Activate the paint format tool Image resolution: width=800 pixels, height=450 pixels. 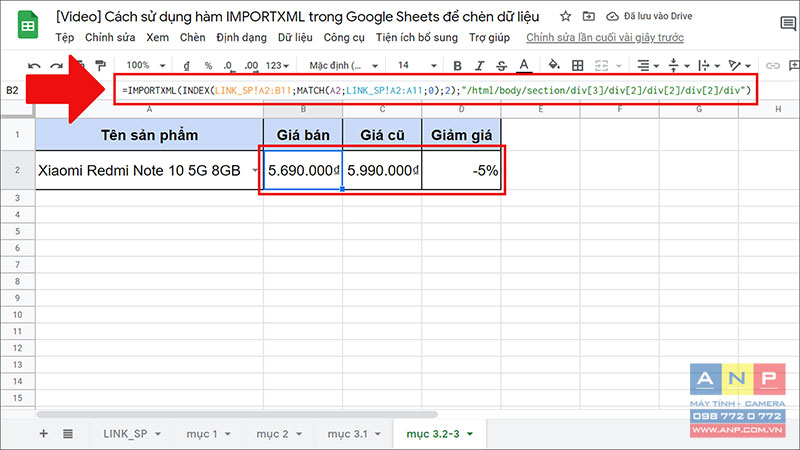click(x=101, y=65)
